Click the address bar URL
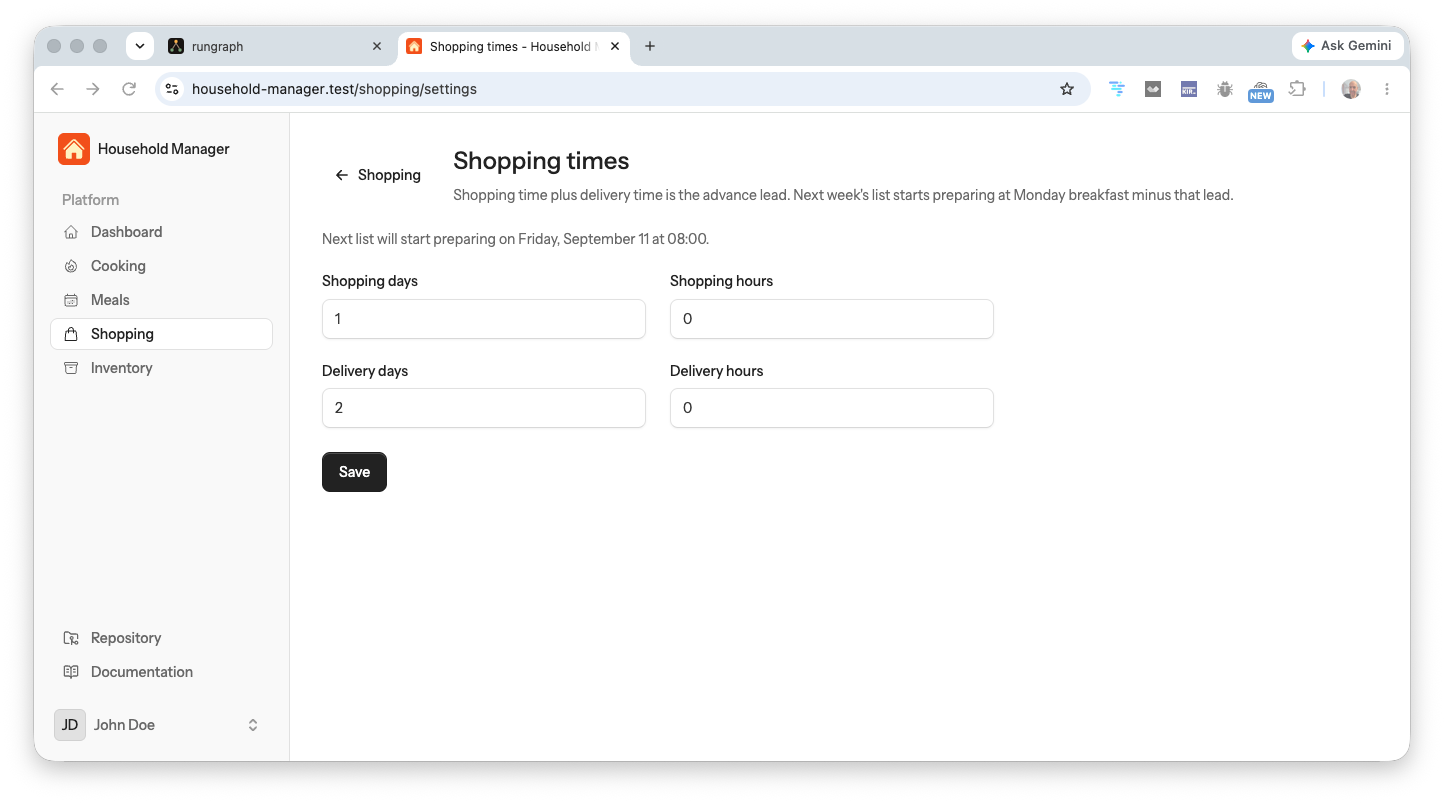 (x=334, y=89)
